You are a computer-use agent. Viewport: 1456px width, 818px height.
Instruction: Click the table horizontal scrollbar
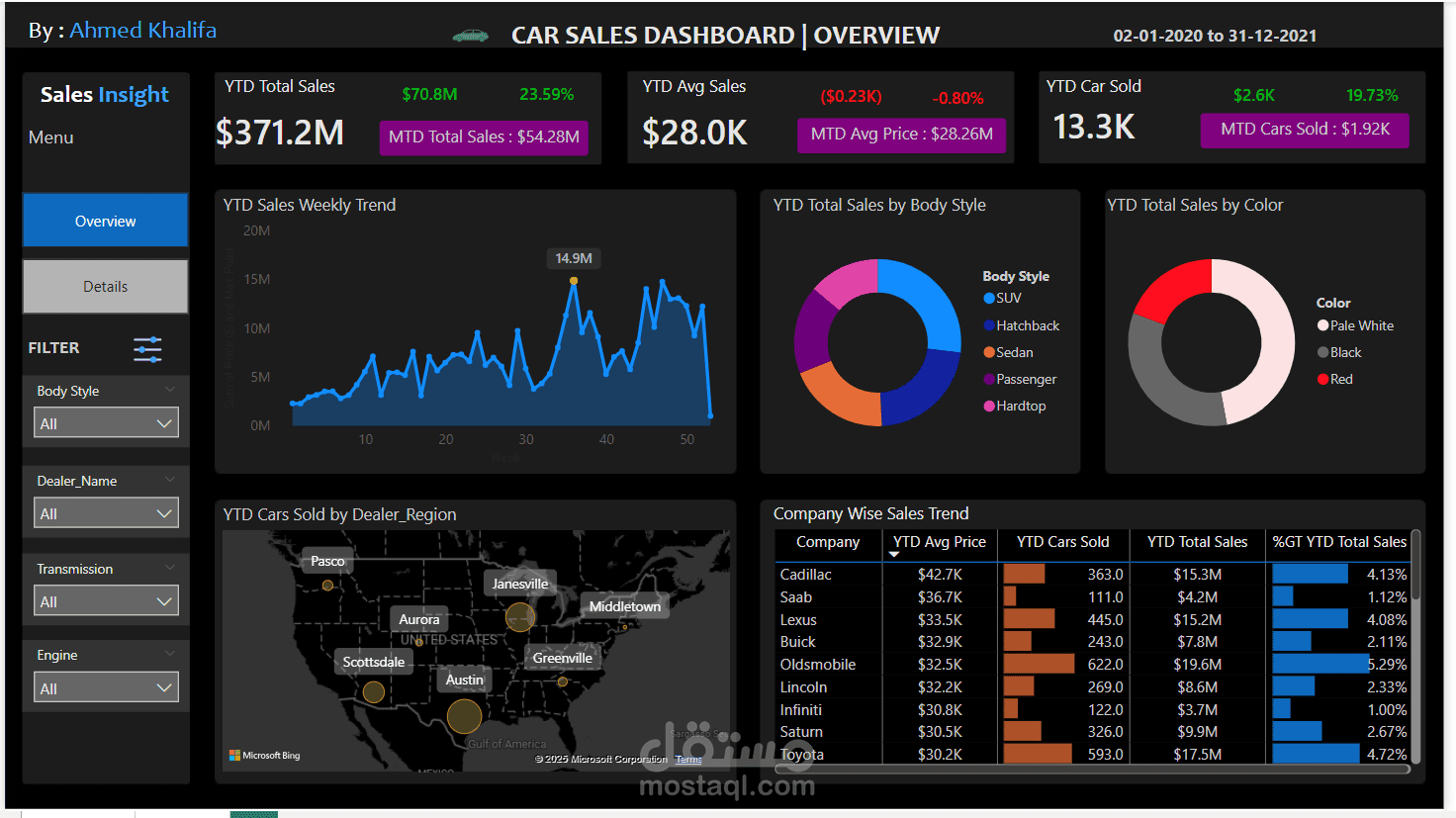(1092, 769)
